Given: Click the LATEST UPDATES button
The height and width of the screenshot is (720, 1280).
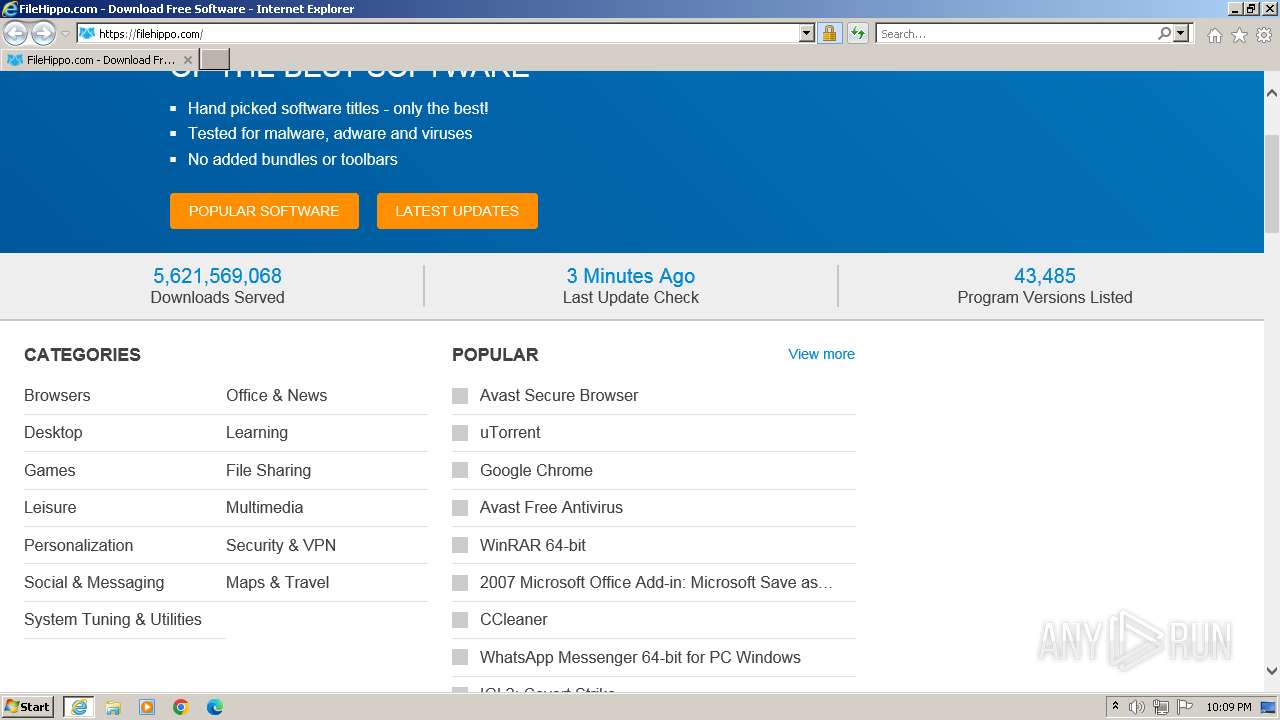Looking at the screenshot, I should (457, 211).
